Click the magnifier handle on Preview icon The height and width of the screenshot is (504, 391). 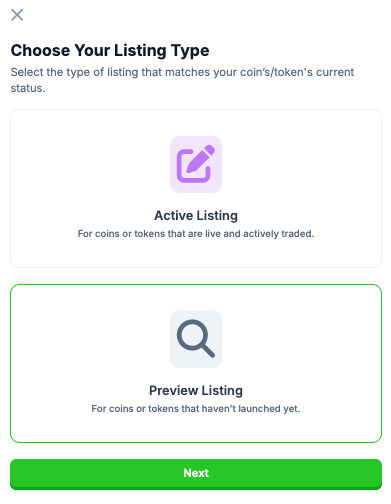[208, 350]
